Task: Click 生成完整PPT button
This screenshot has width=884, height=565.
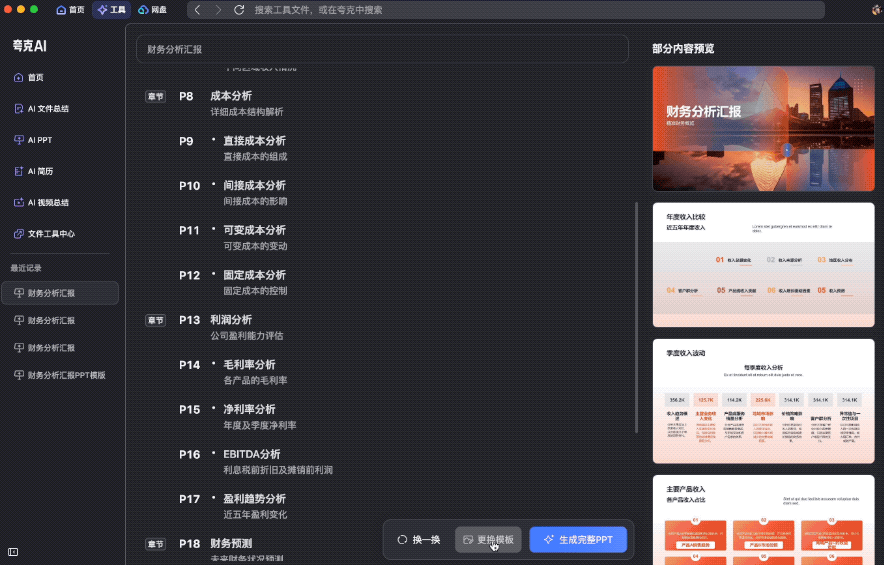Action: tap(578, 539)
